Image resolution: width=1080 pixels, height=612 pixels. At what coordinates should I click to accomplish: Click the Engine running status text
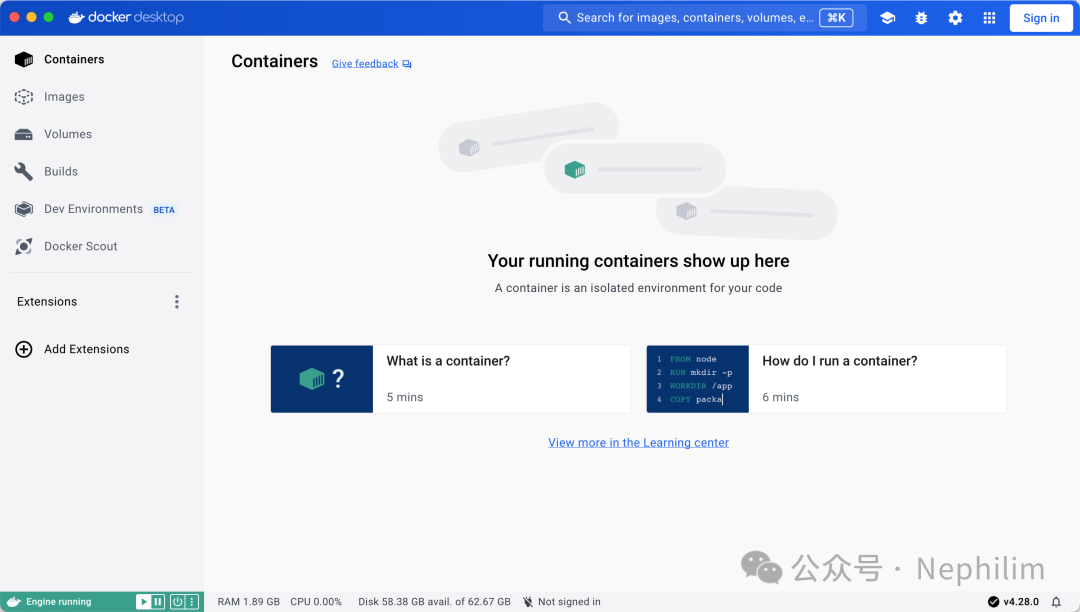click(59, 602)
